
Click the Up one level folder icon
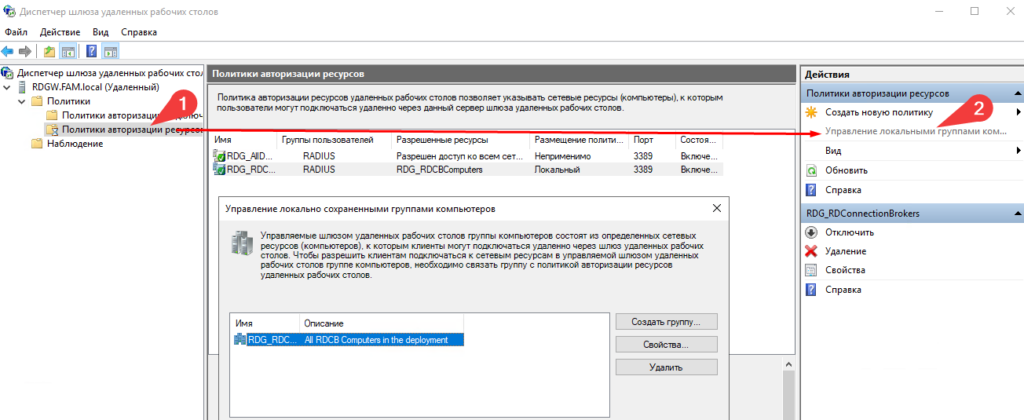pyautogui.click(x=49, y=51)
